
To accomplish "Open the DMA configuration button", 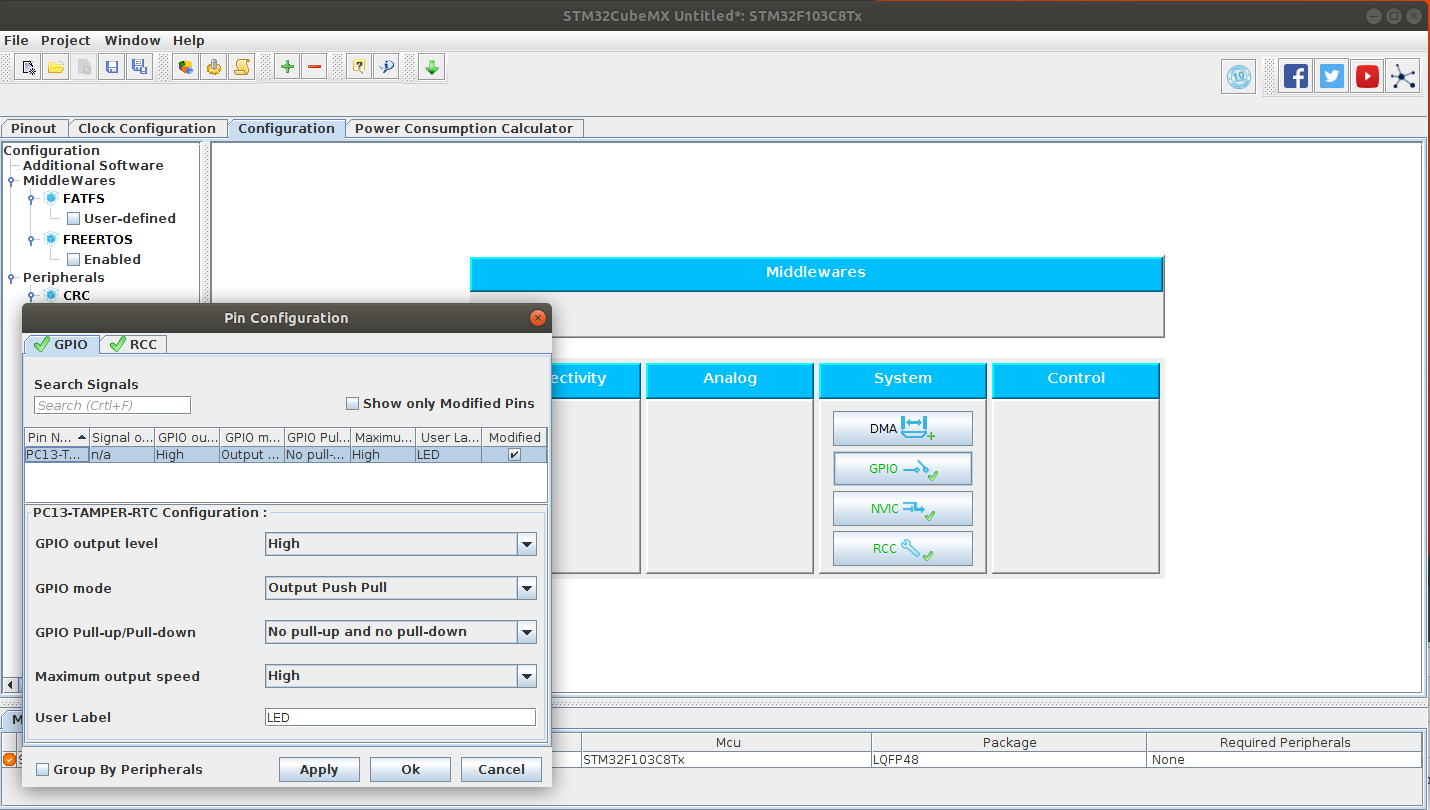I will coord(903,428).
